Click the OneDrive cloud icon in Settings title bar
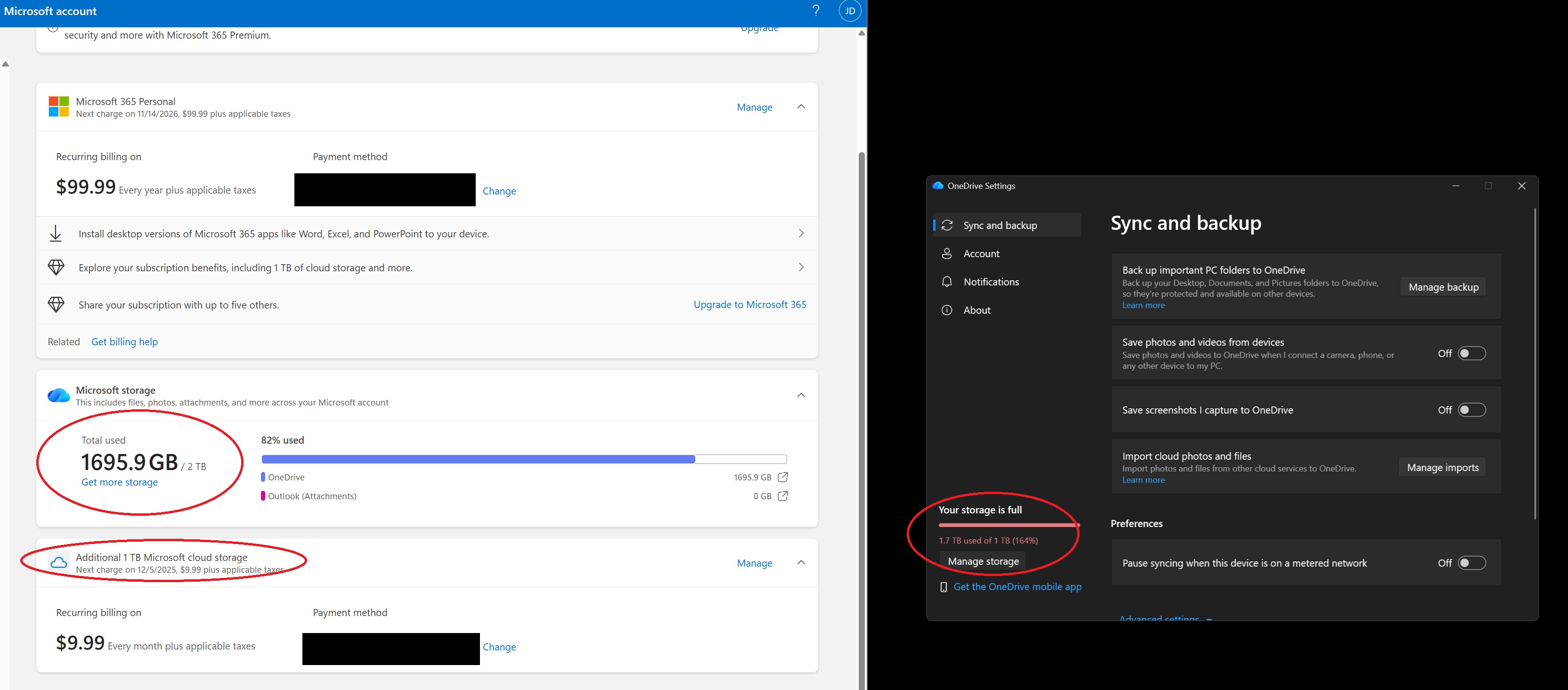This screenshot has height=690, width=1568. coord(938,186)
